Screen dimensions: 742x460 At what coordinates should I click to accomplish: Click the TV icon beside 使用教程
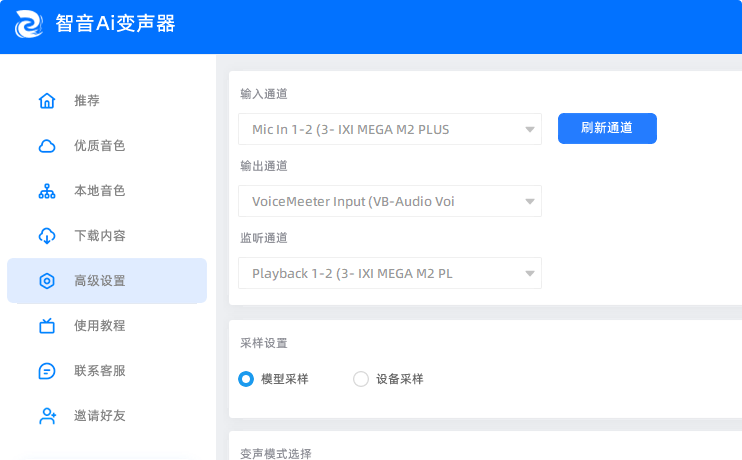click(47, 326)
